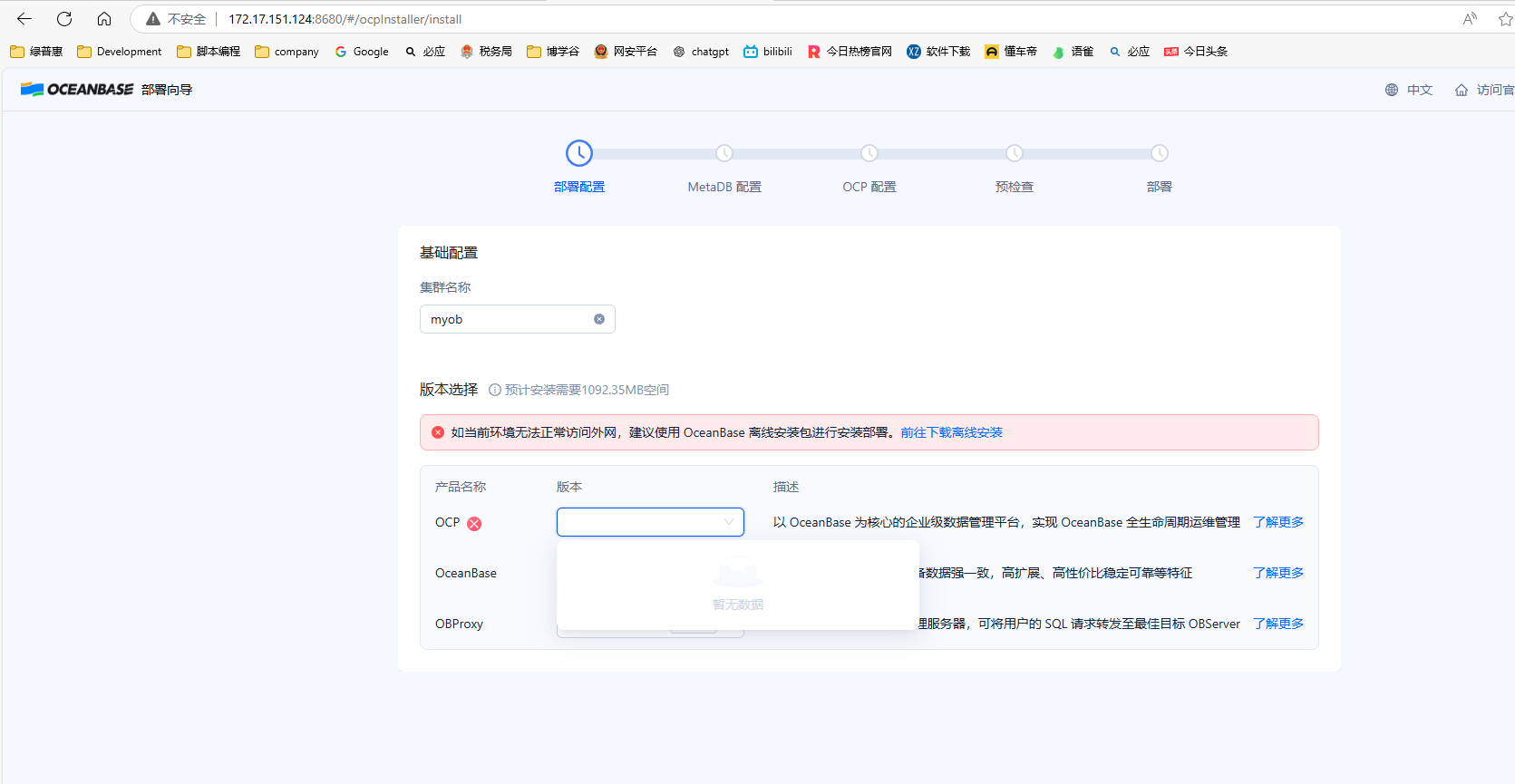Open the 绿普惠 bookmarks folder

tap(36, 52)
